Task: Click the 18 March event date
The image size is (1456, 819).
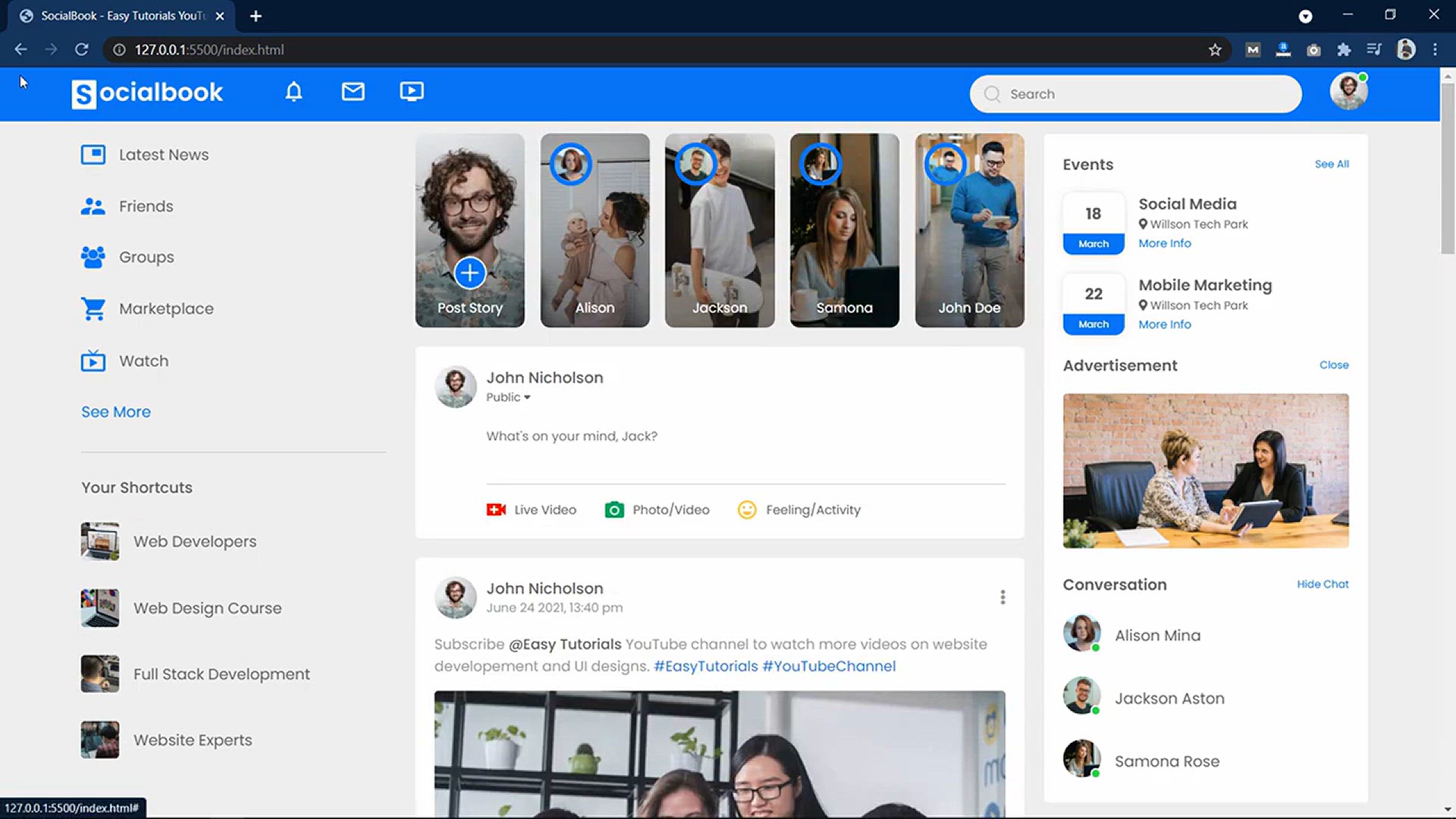Action: click(x=1094, y=223)
